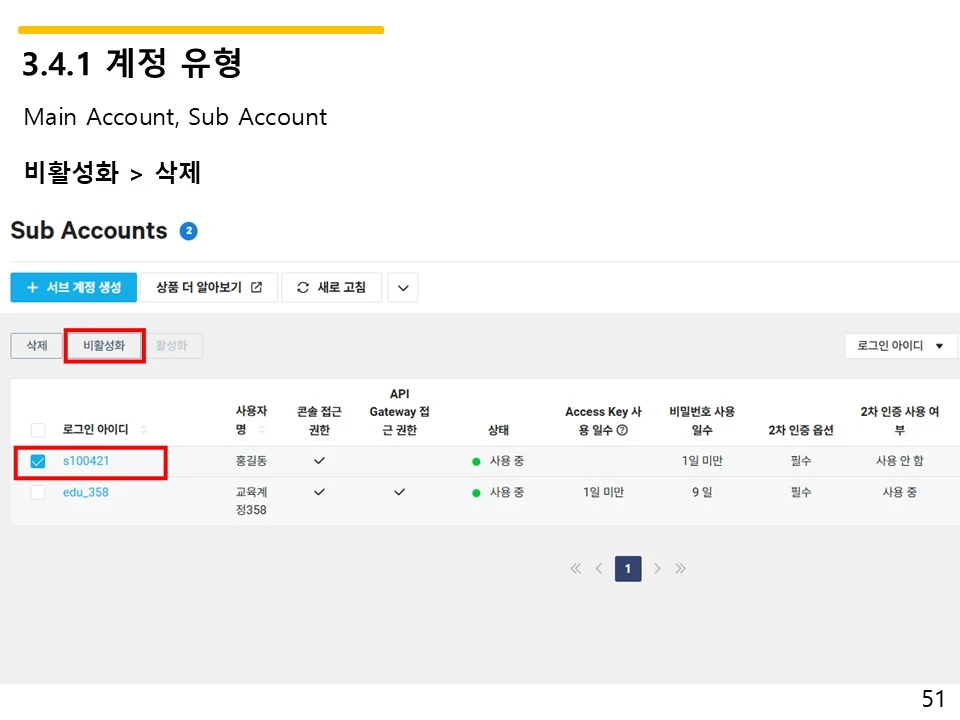Expand the dropdown next to 새로 고침

[402, 287]
